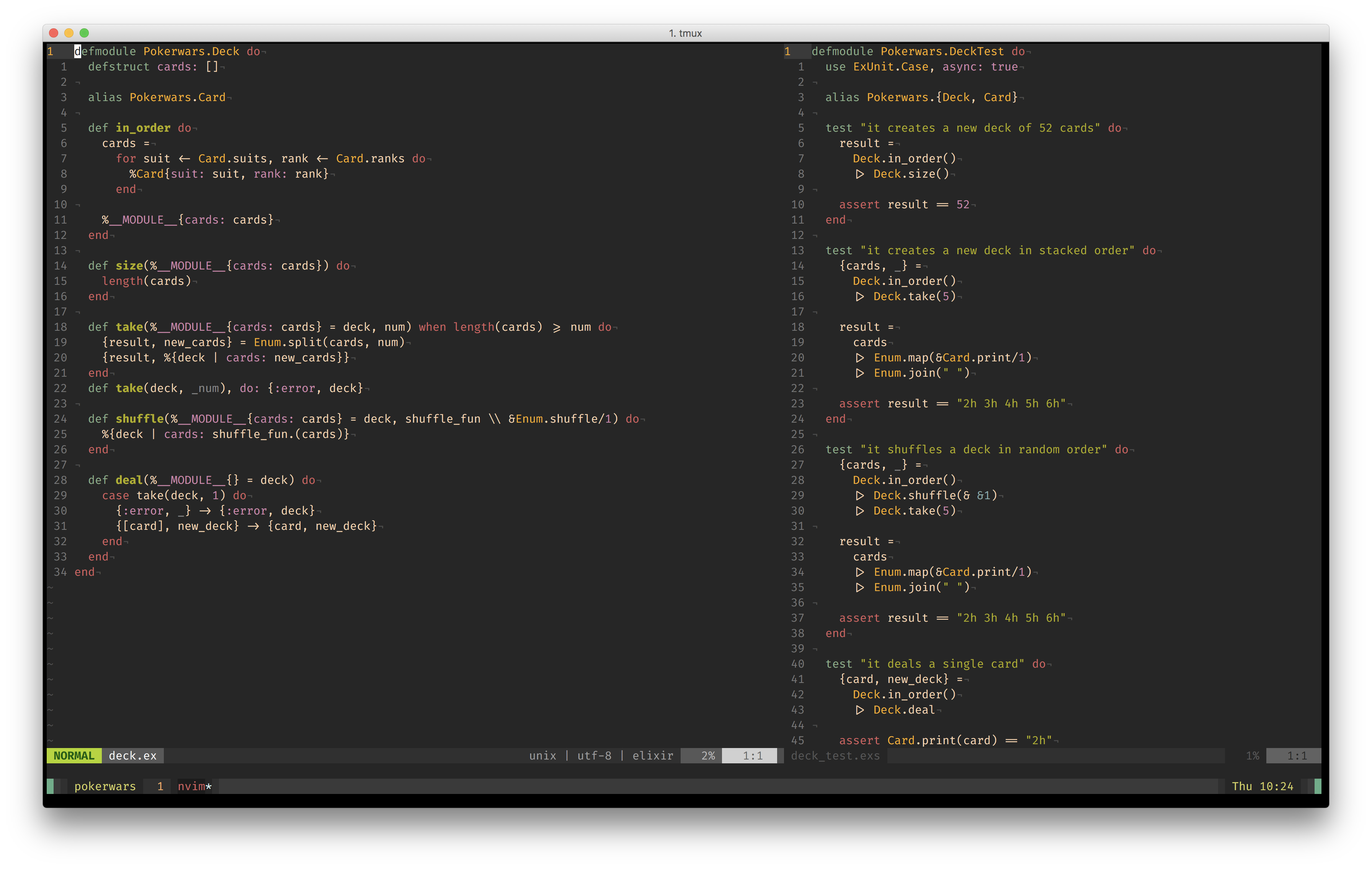Viewport: 1372px width, 869px height.
Task: Click the deck.ex filename in left statusline
Action: [132, 756]
